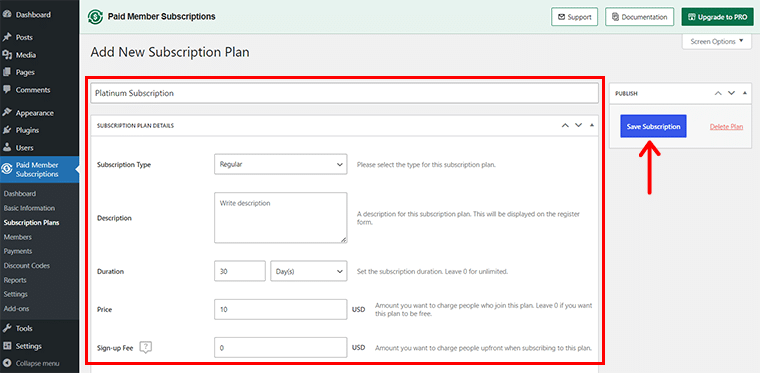Collapse the Publish panel
The image size is (760, 373).
744,93
